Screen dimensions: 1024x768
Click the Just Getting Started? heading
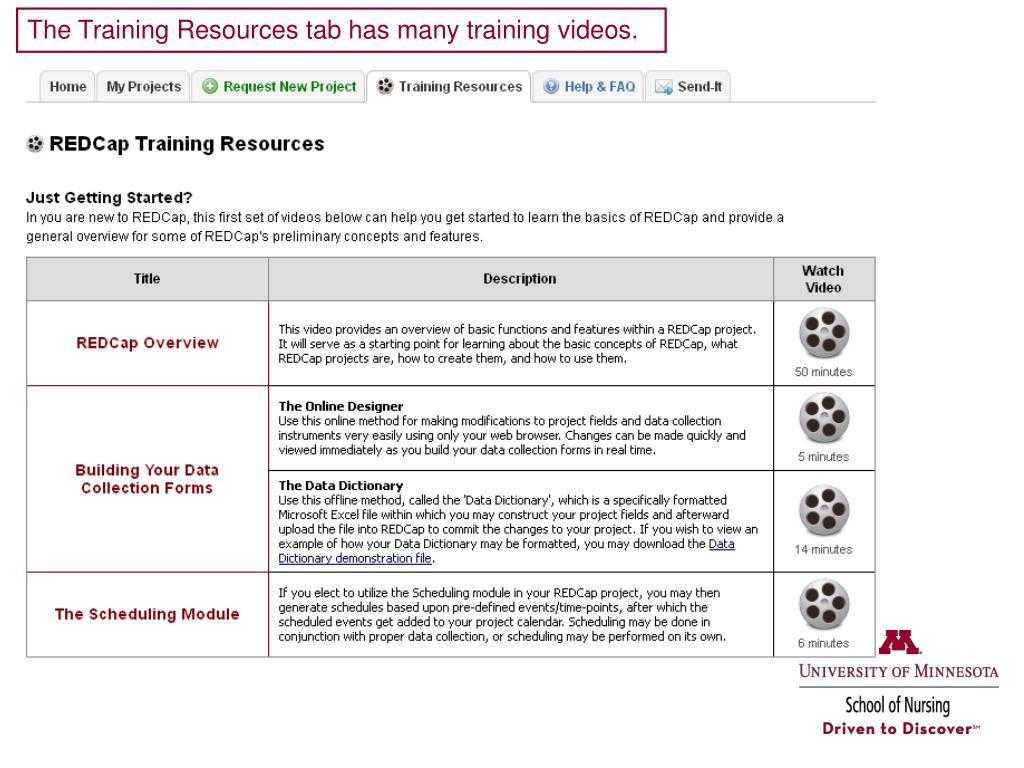[x=109, y=197]
